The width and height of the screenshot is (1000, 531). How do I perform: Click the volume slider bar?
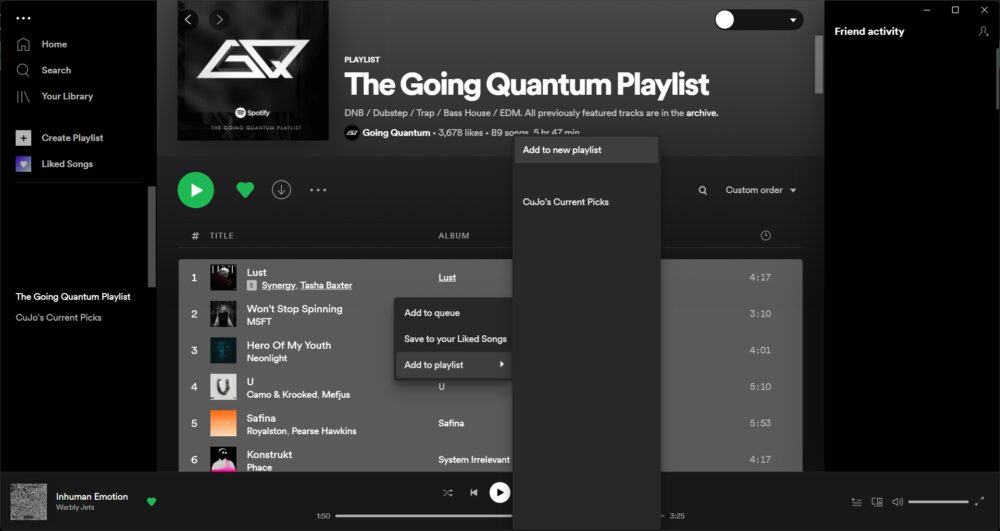point(938,502)
